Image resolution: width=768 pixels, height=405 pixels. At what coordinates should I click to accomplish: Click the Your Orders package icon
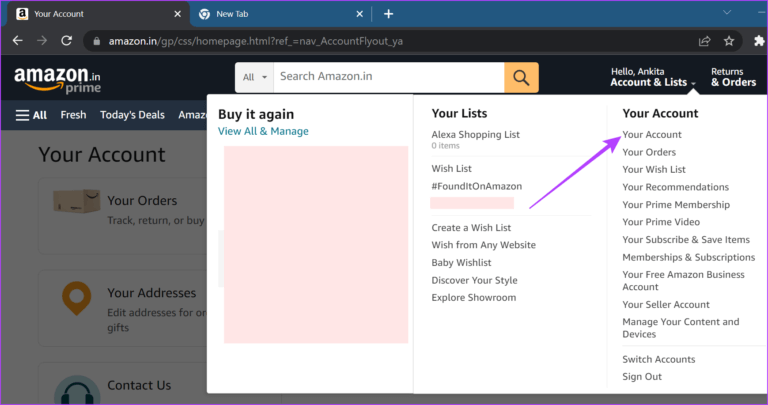76,201
